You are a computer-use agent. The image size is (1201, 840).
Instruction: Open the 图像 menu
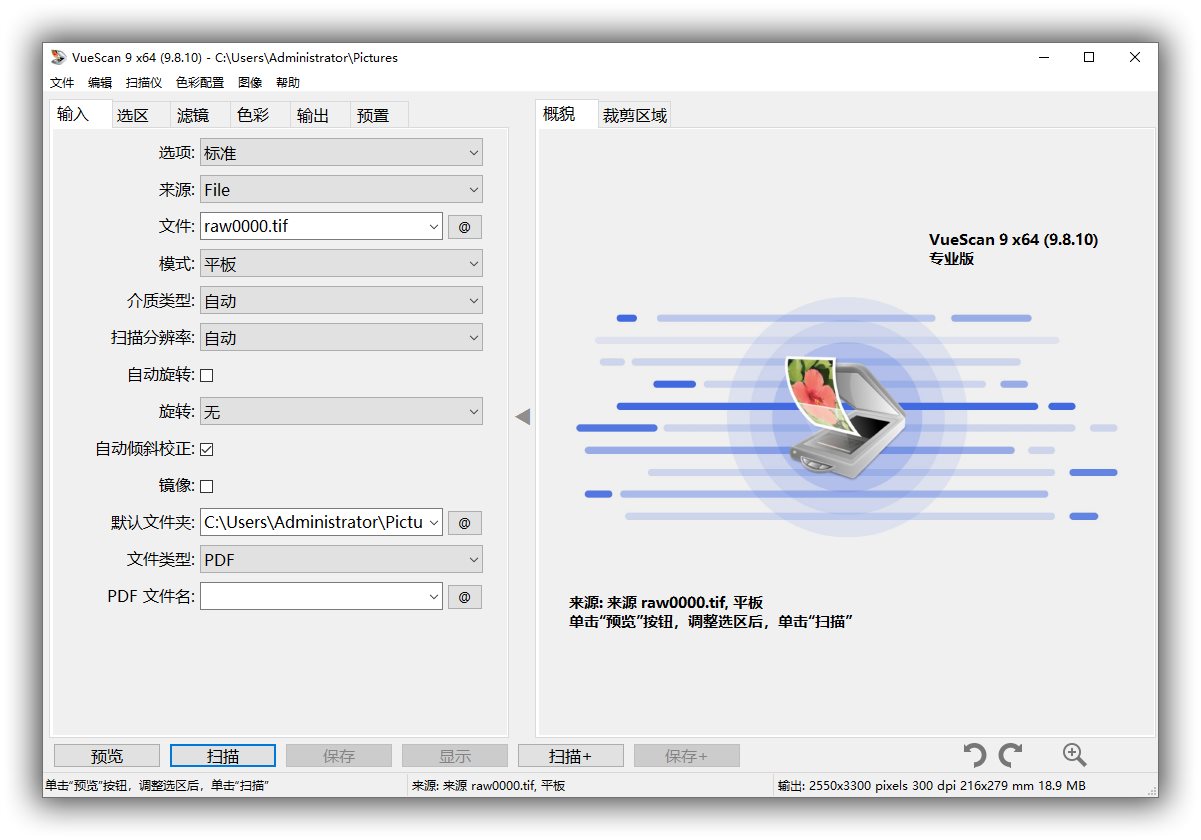click(x=250, y=83)
